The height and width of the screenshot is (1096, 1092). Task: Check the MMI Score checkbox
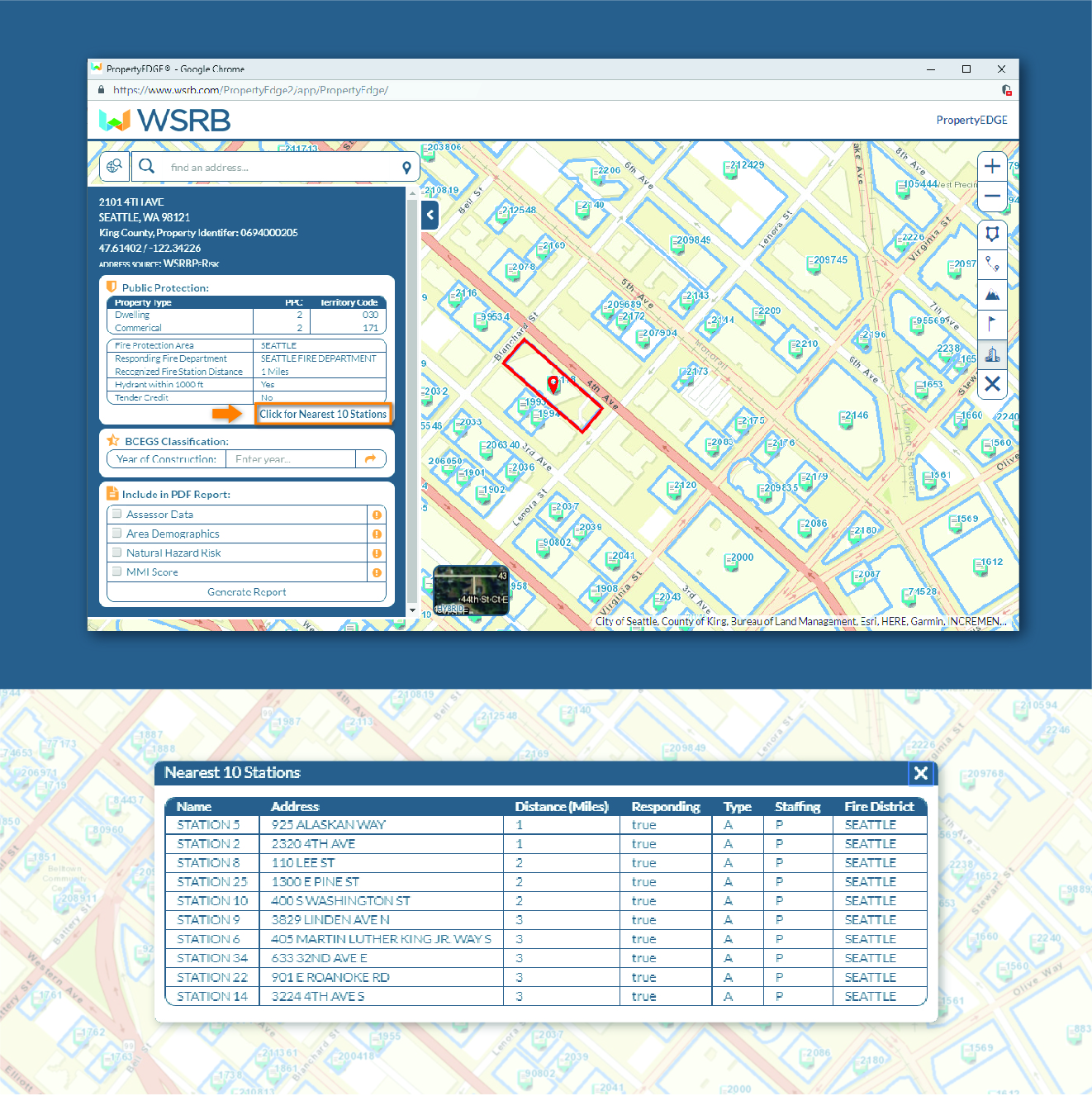pyautogui.click(x=117, y=572)
